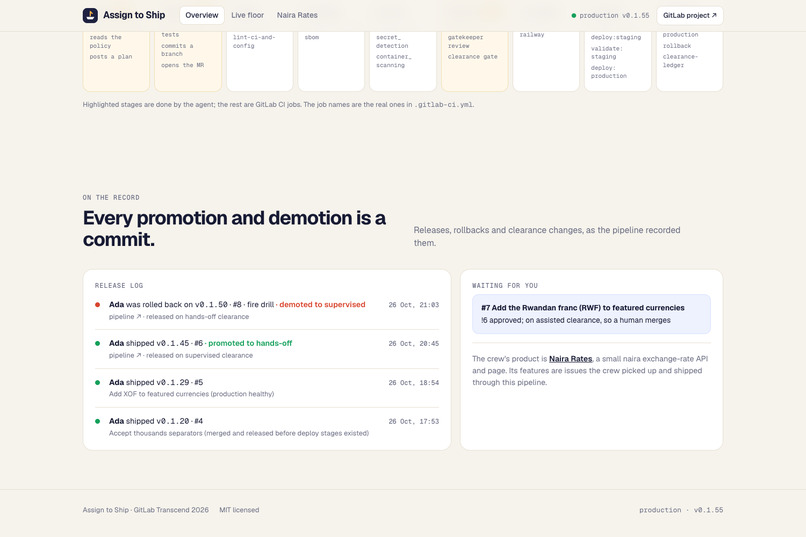The height and width of the screenshot is (537, 806).
Task: Click the footer 'MIT licensed' text
Action: point(239,510)
